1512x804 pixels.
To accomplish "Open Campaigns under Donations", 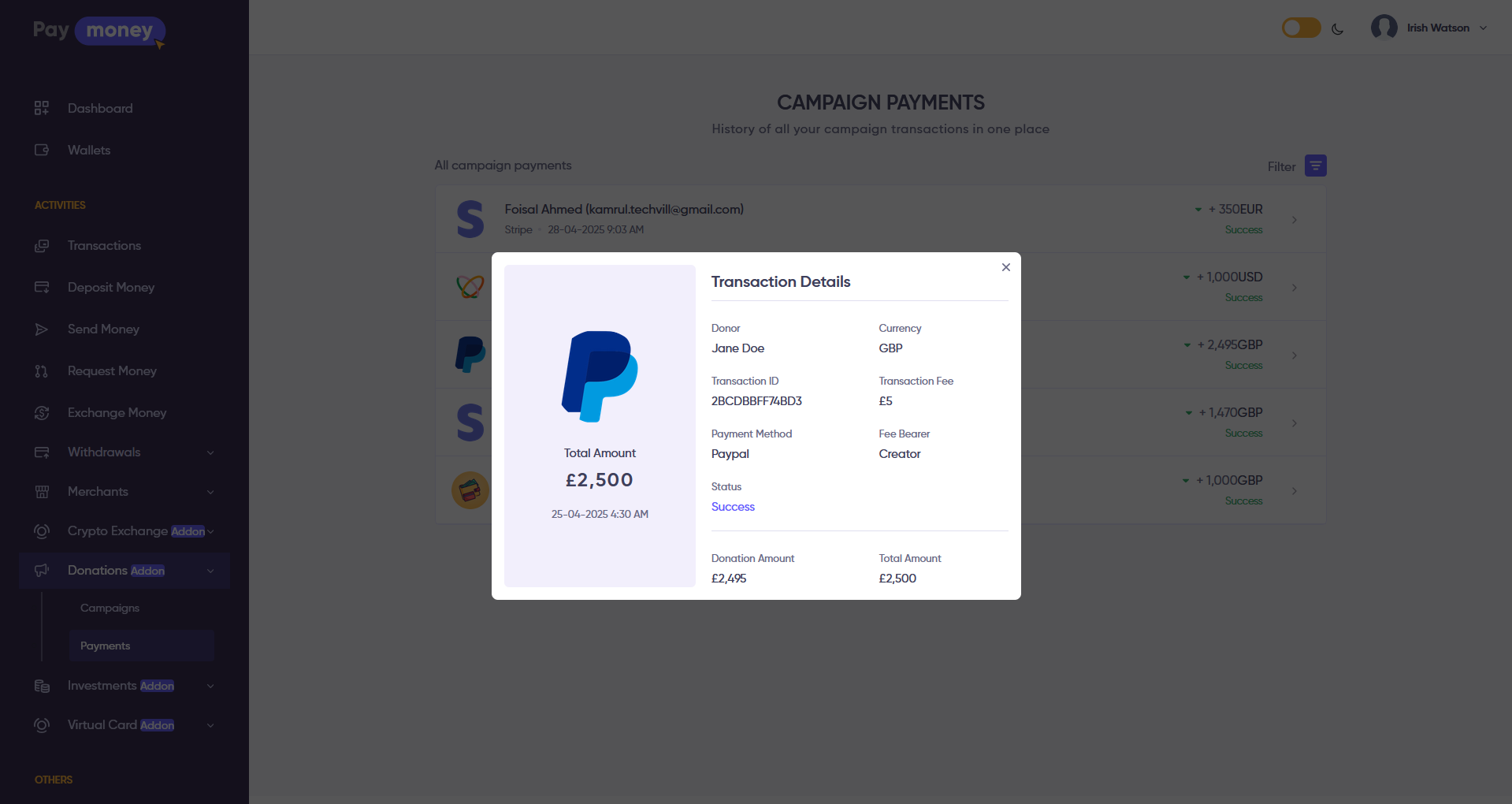I will point(110,608).
